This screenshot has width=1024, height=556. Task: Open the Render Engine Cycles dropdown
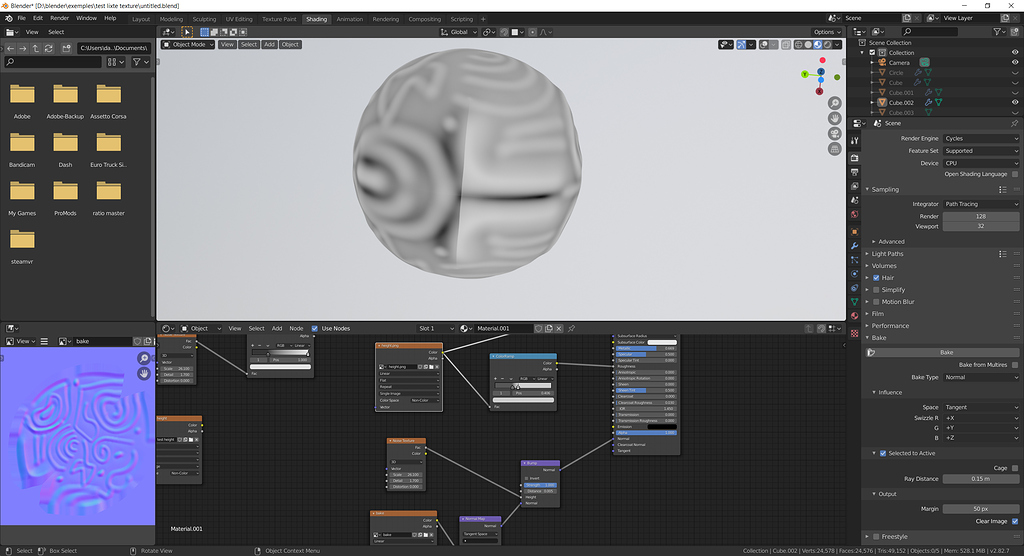pyautogui.click(x=981, y=139)
